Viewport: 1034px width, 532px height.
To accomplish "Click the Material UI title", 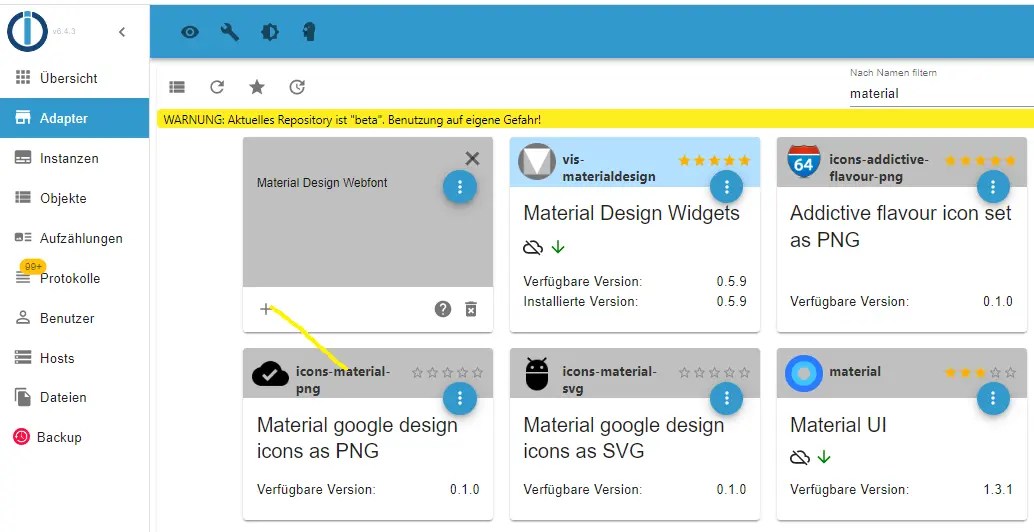I will [x=838, y=425].
